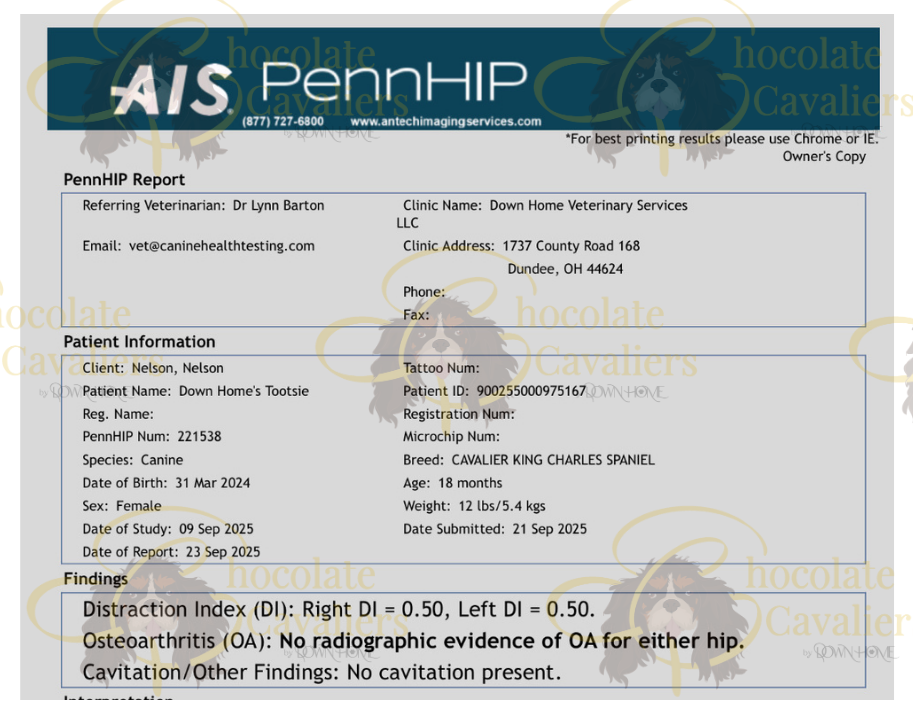Click the (877) 727-6800 phone number
Screen dimensions: 913x718
tap(283, 122)
